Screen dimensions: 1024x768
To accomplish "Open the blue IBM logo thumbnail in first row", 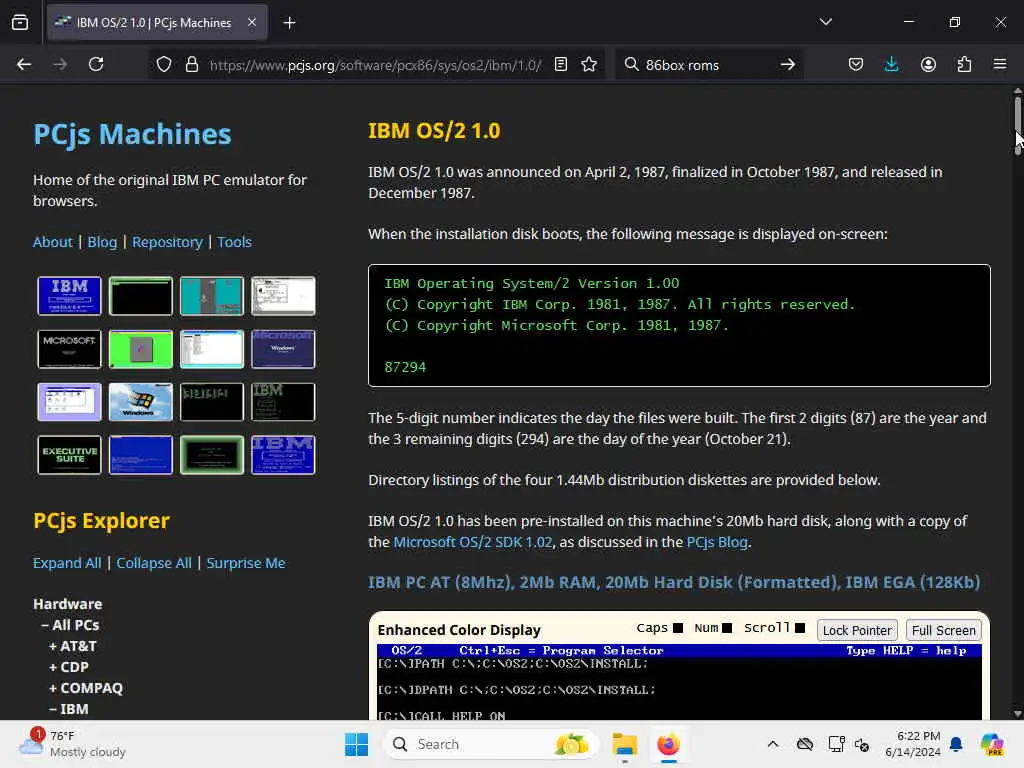I will (x=69, y=296).
